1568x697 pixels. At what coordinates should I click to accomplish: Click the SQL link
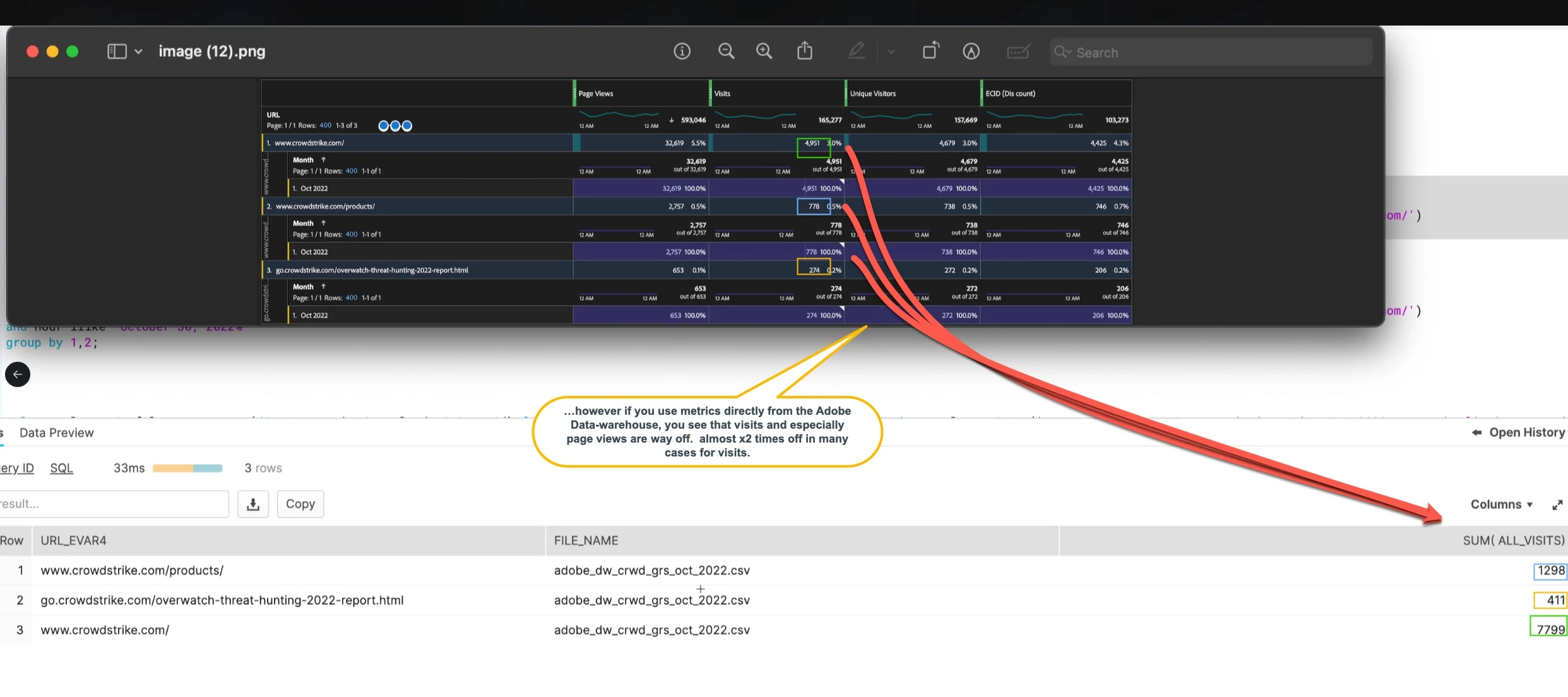pos(61,468)
